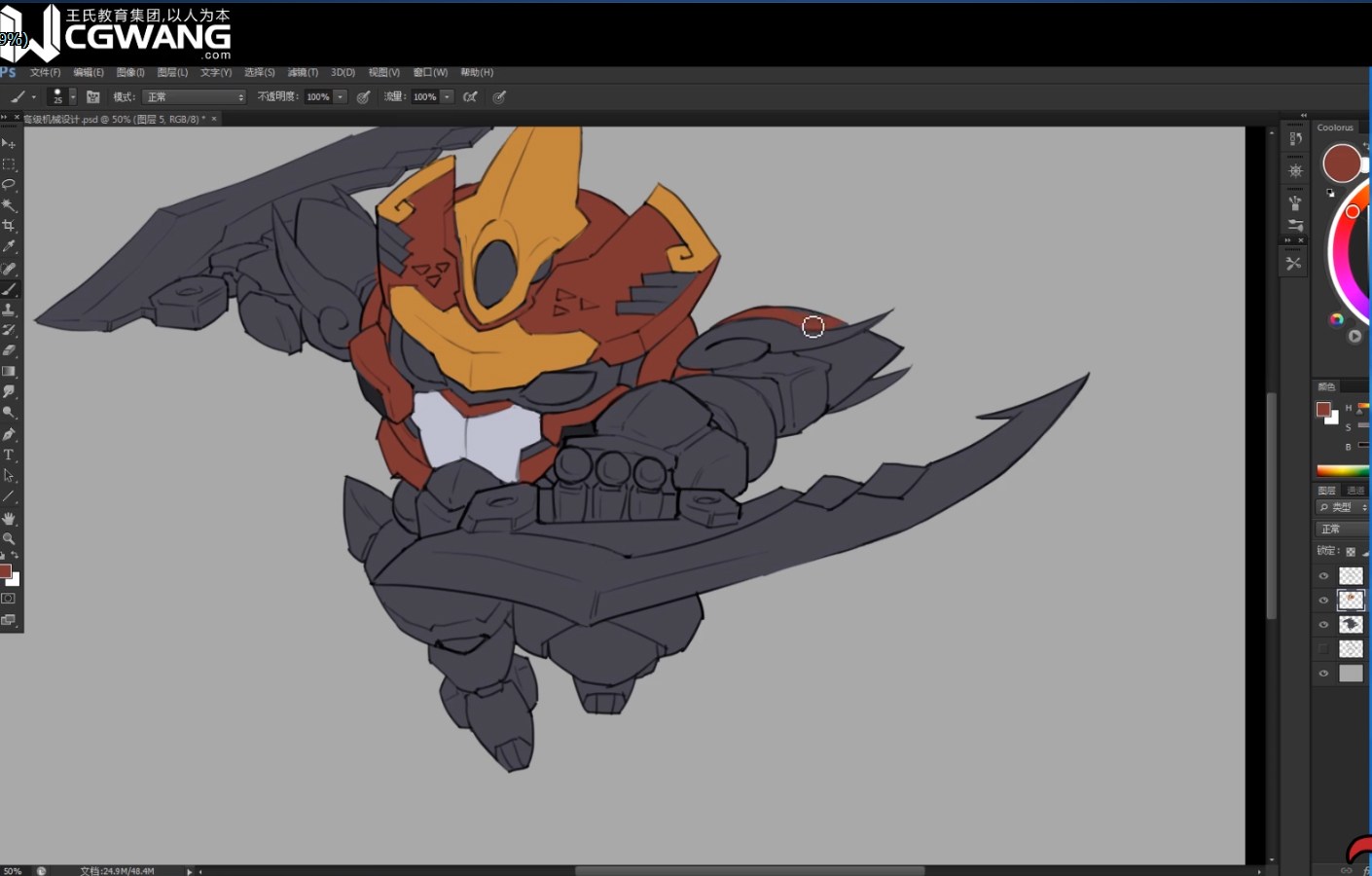Select the Lasso tool
Viewport: 1372px width, 876px height.
[9, 184]
